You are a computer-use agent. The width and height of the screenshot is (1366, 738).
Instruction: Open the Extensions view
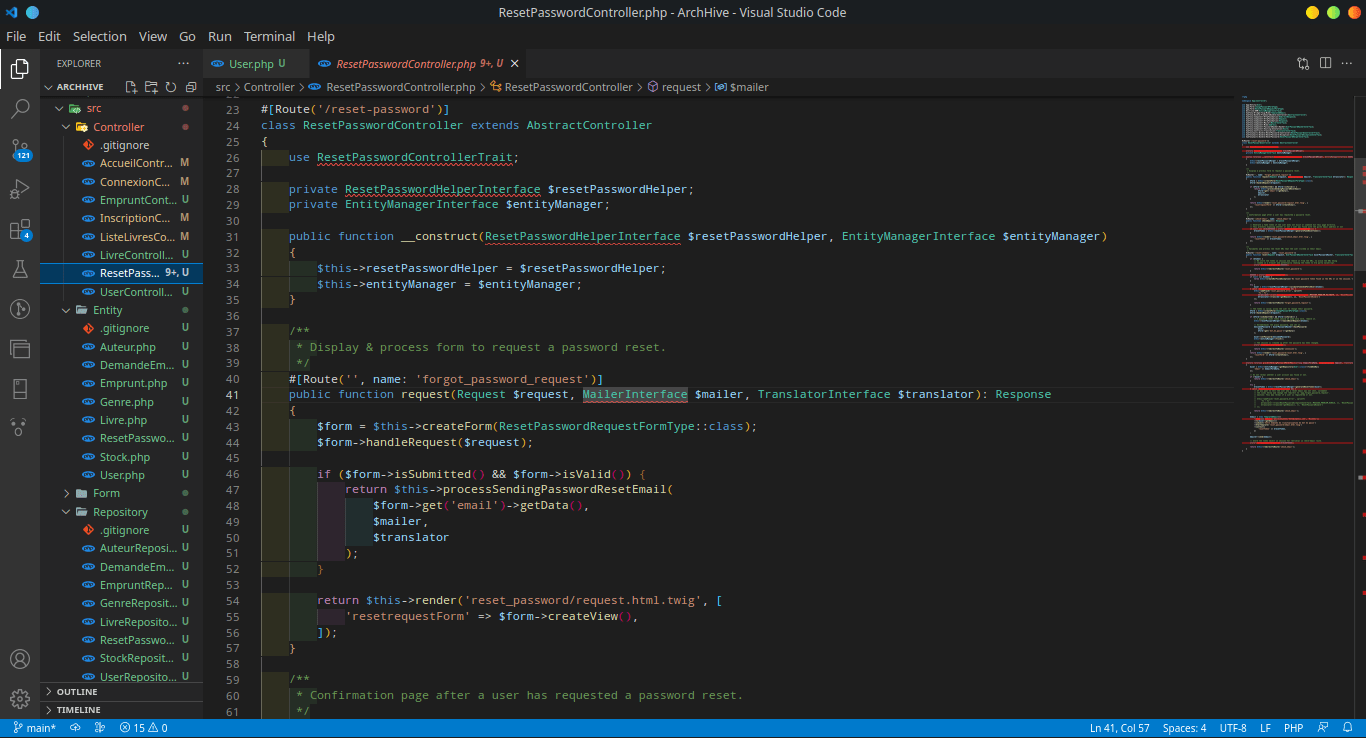pos(20,230)
